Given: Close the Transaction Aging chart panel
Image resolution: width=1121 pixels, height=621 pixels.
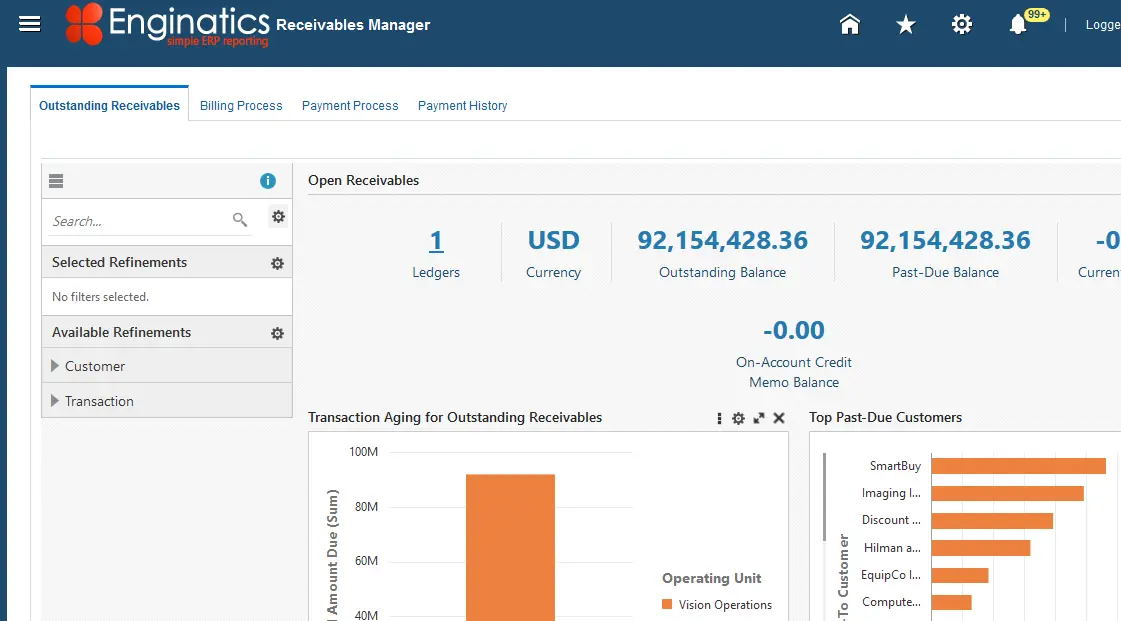Looking at the screenshot, I should pos(779,418).
